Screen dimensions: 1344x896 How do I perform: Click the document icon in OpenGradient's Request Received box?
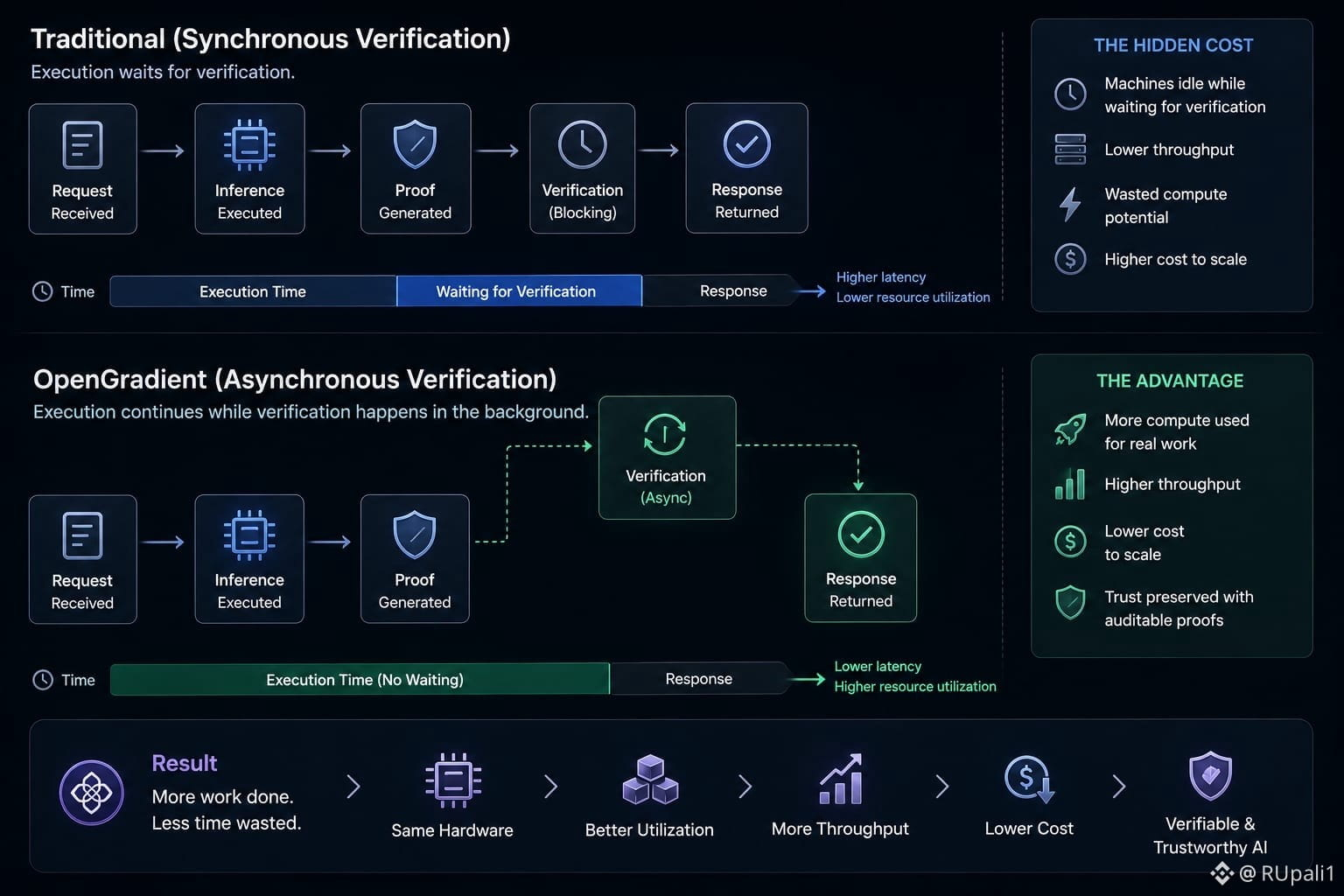[82, 535]
